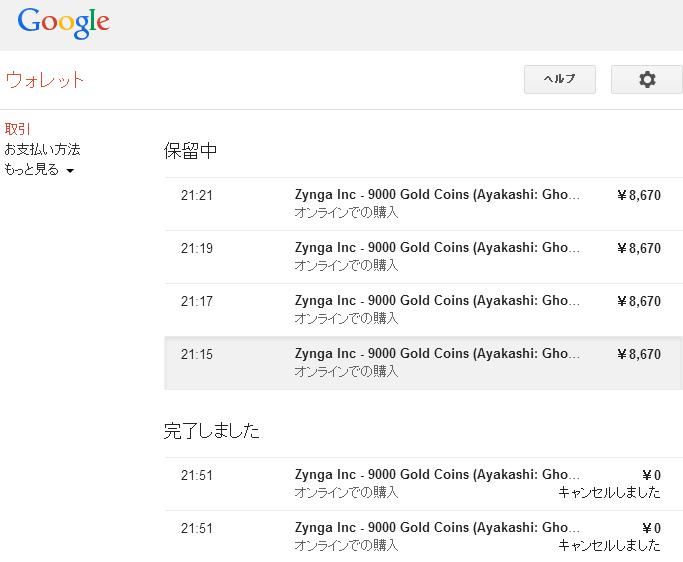Open the ウォレット wallet heading link
Viewport: 683px width, 562px height.
44,80
